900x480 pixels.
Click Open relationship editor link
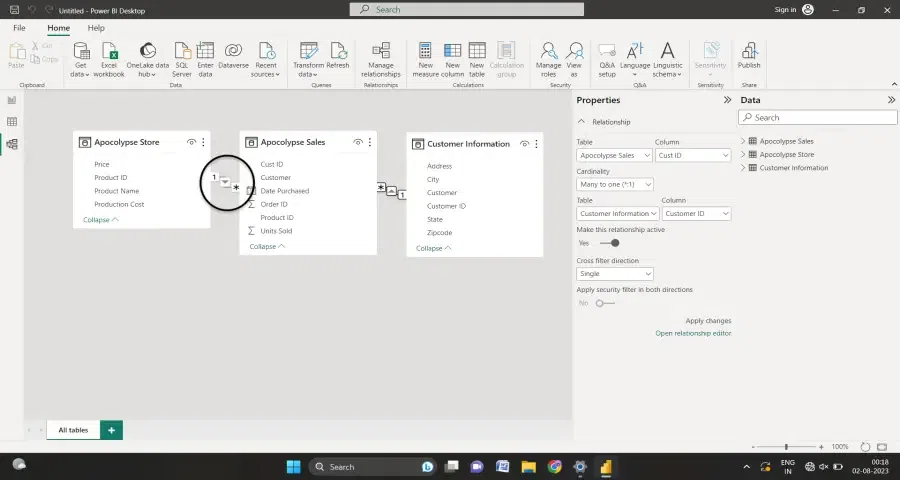tap(693, 333)
